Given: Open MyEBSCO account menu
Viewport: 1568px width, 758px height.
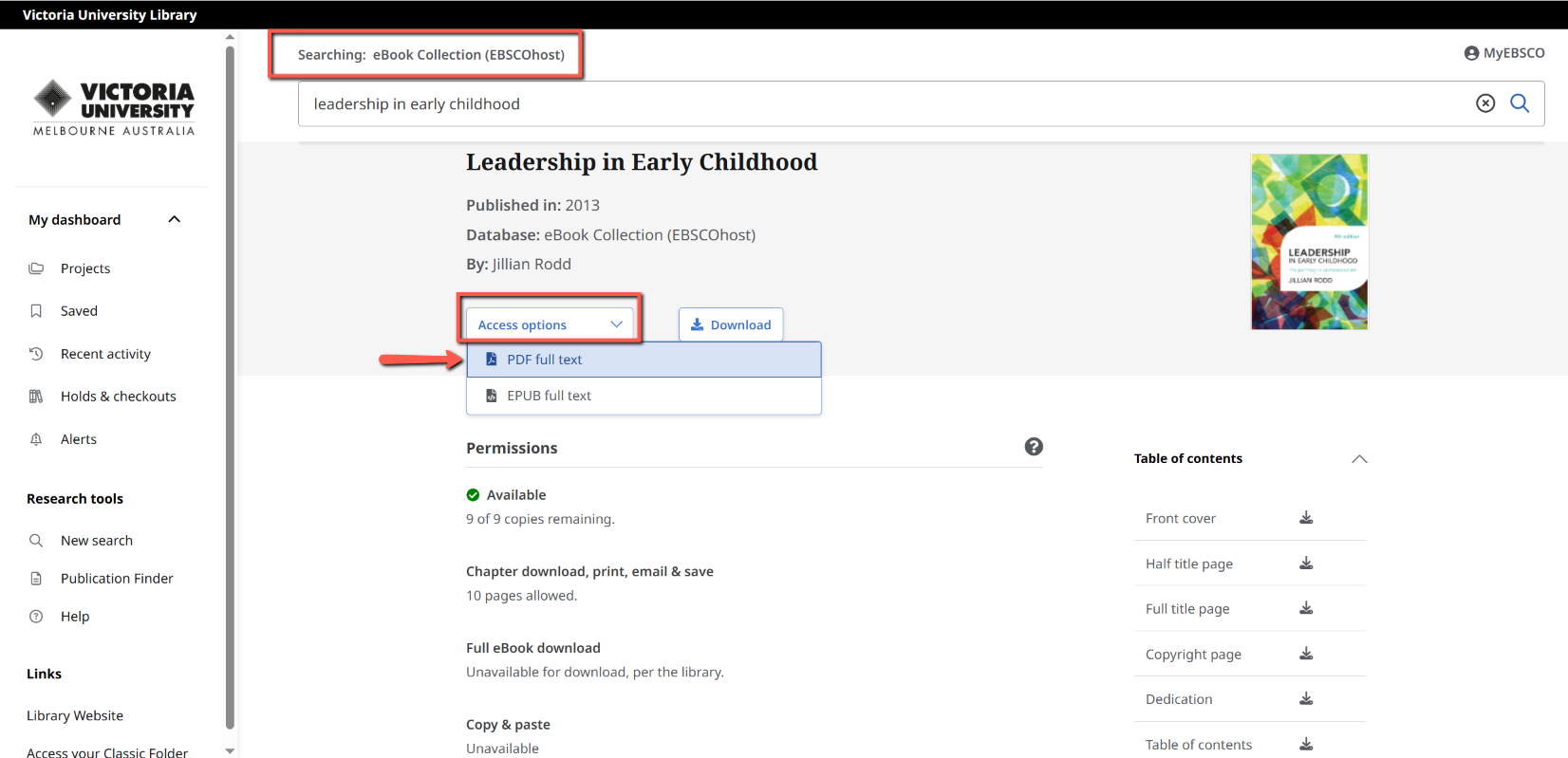Looking at the screenshot, I should [1504, 53].
